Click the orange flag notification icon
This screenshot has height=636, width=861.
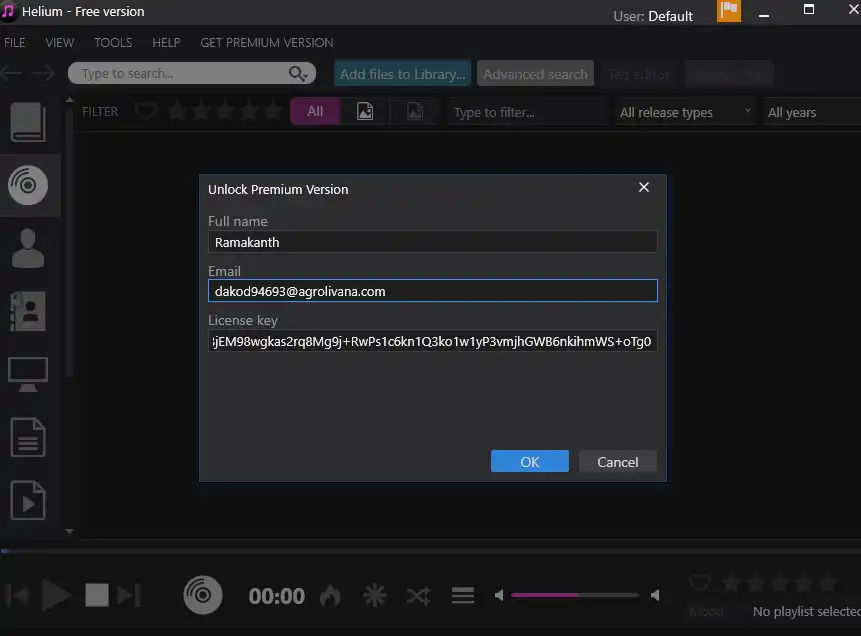(x=729, y=12)
